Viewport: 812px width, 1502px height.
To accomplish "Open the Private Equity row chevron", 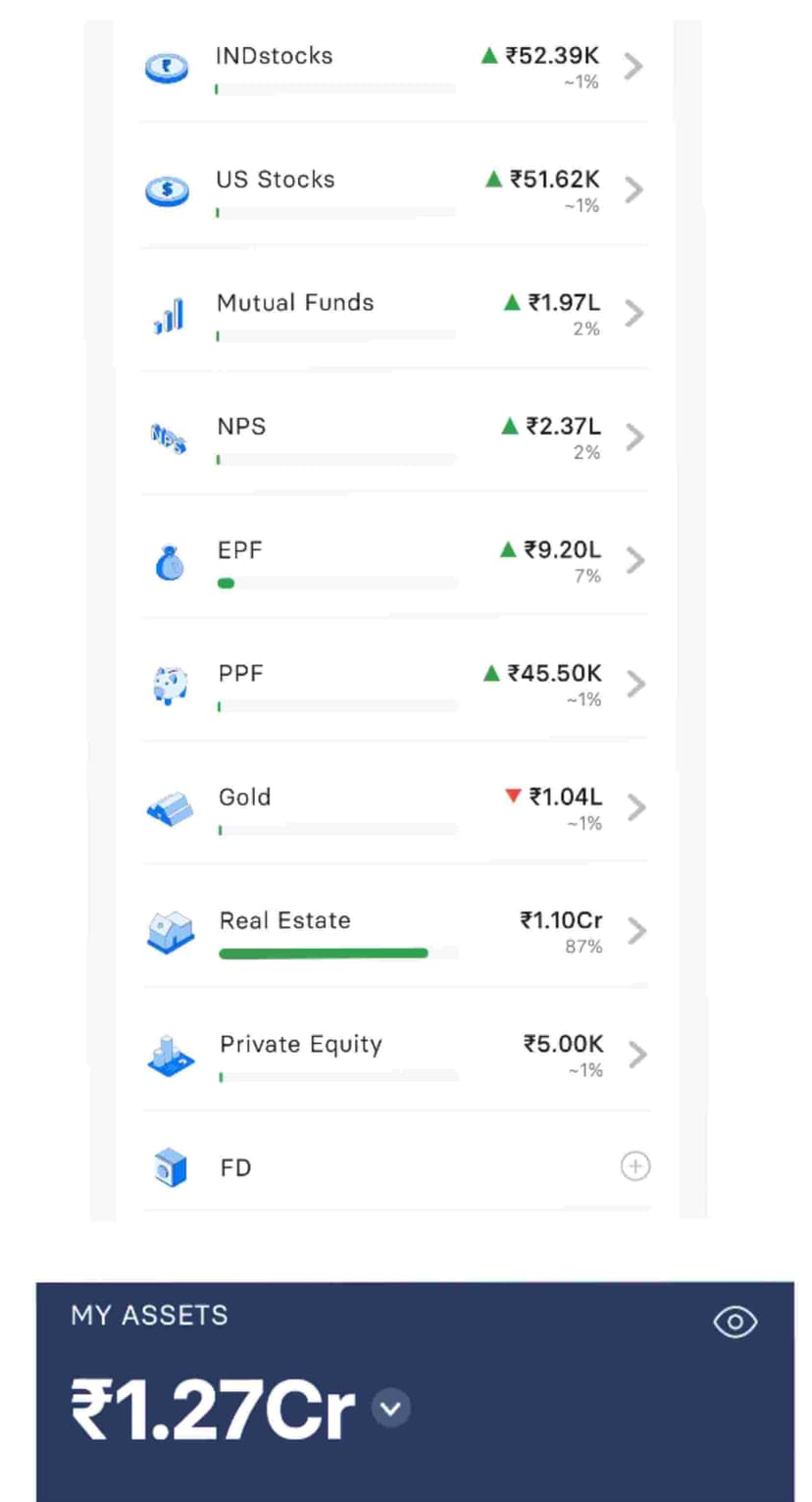I will click(x=637, y=1055).
